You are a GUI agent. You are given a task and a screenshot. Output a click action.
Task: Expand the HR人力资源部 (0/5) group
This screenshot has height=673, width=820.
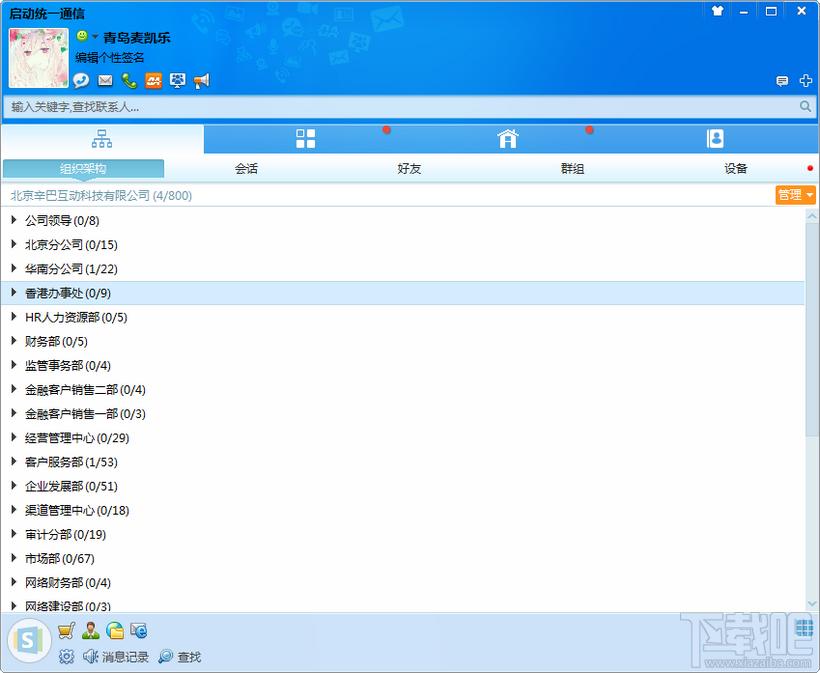pyautogui.click(x=14, y=317)
